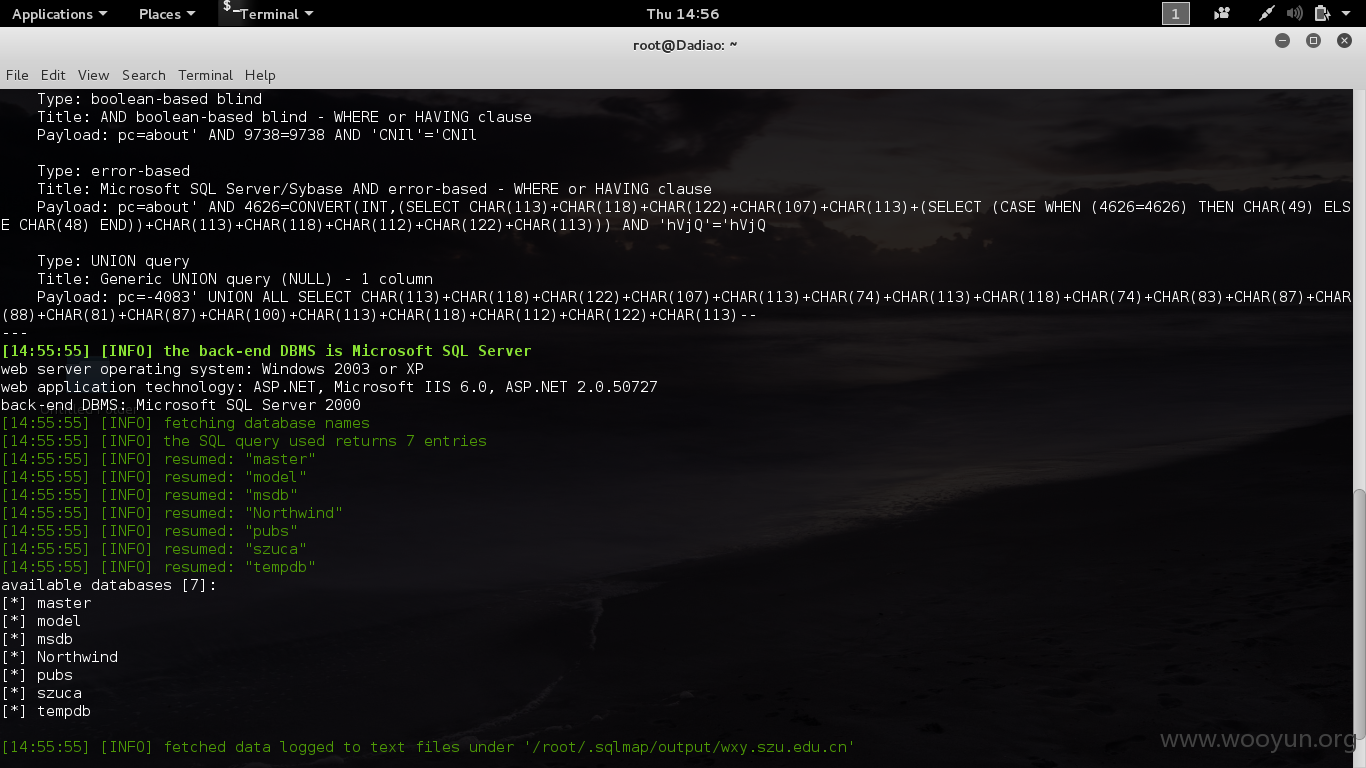Click the log line resumed: "msdb"

tap(149, 495)
